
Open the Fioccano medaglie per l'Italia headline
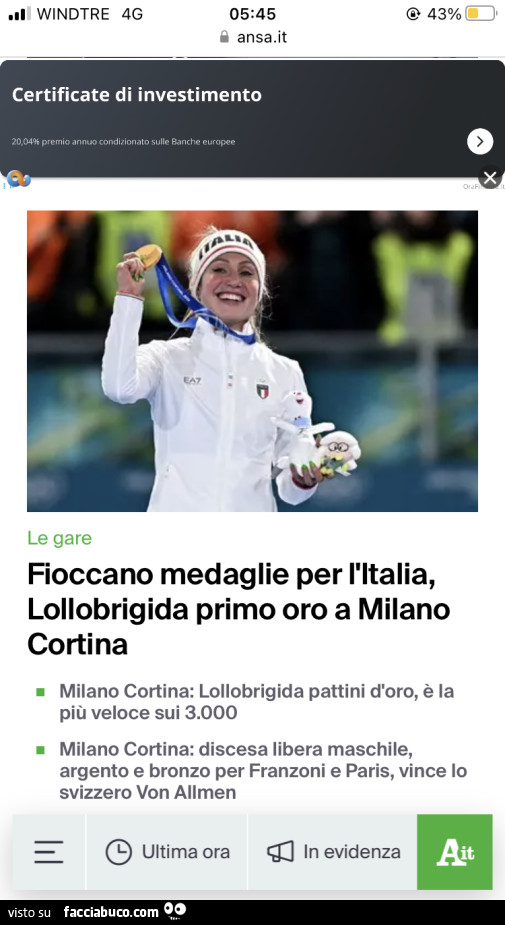(x=238, y=609)
